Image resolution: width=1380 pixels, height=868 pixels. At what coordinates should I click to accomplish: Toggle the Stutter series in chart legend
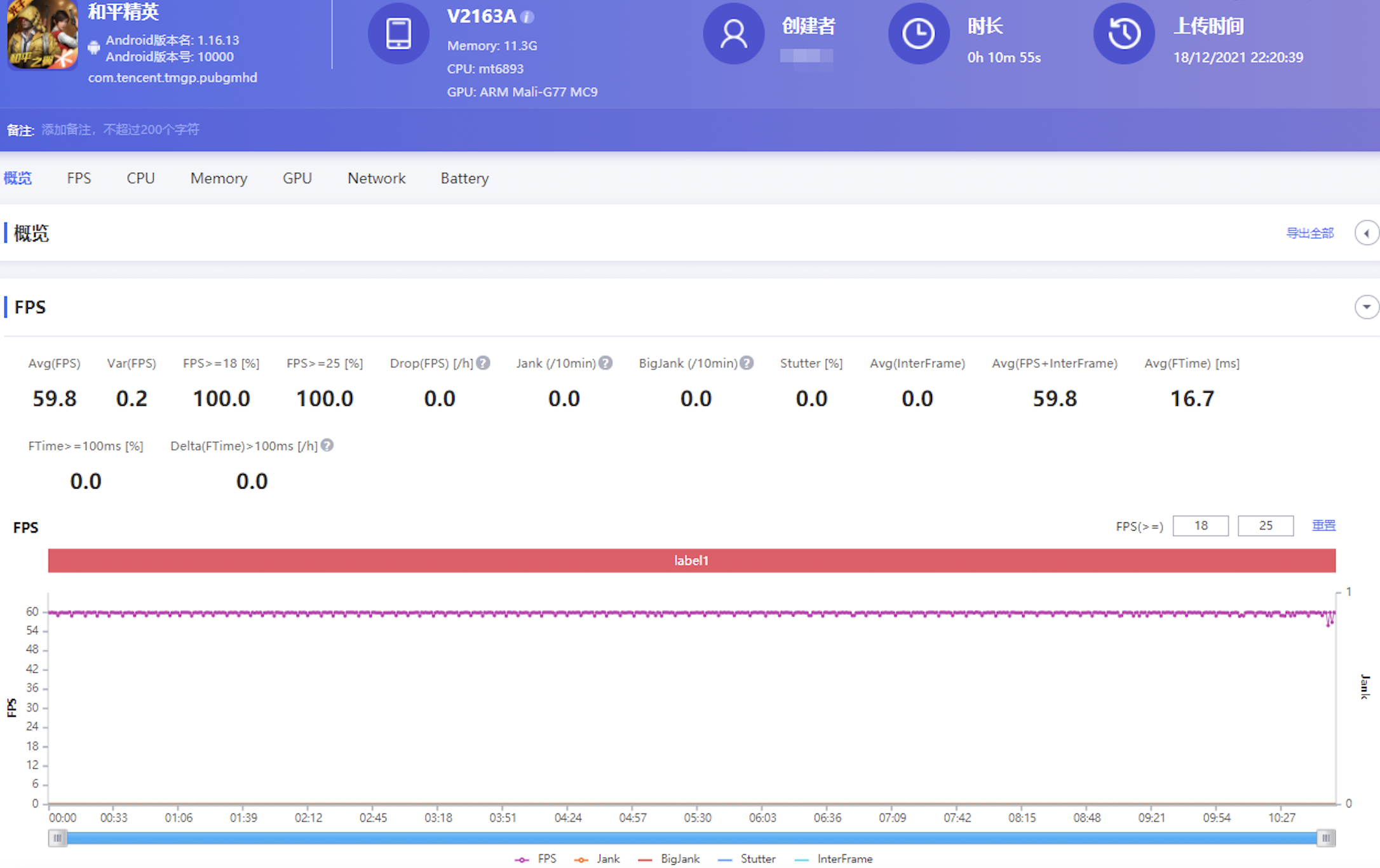pos(747,858)
